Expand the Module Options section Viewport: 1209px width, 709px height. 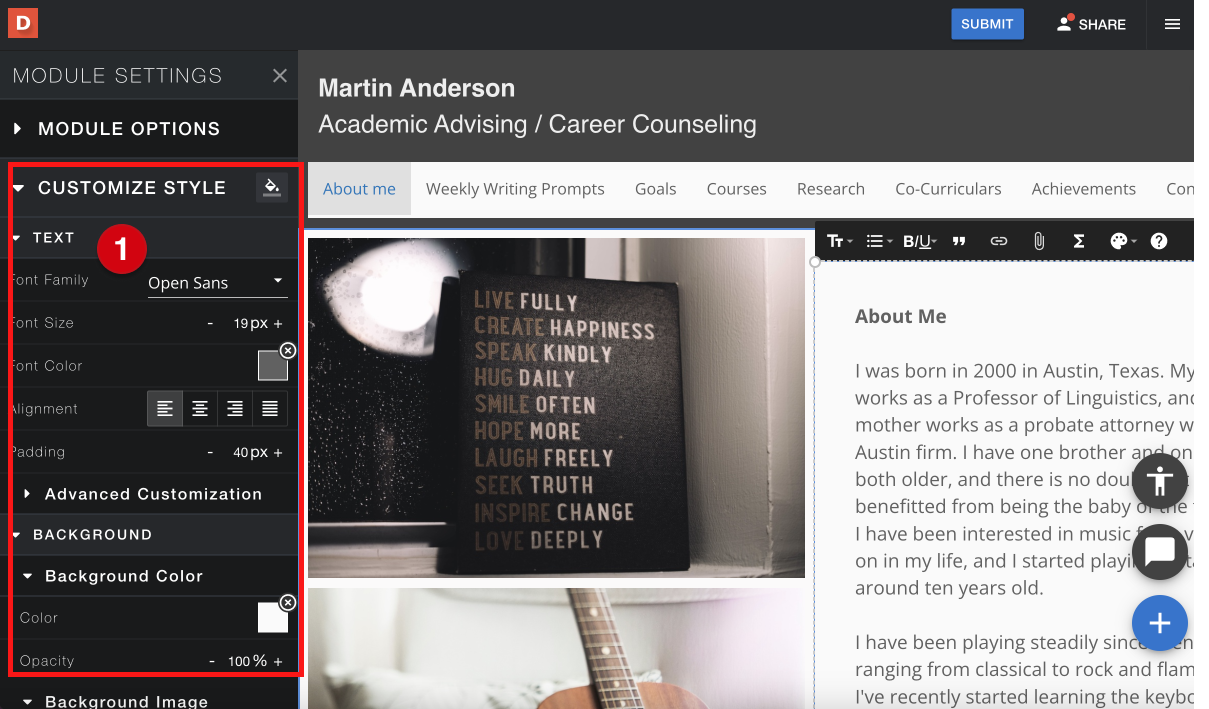pos(149,129)
